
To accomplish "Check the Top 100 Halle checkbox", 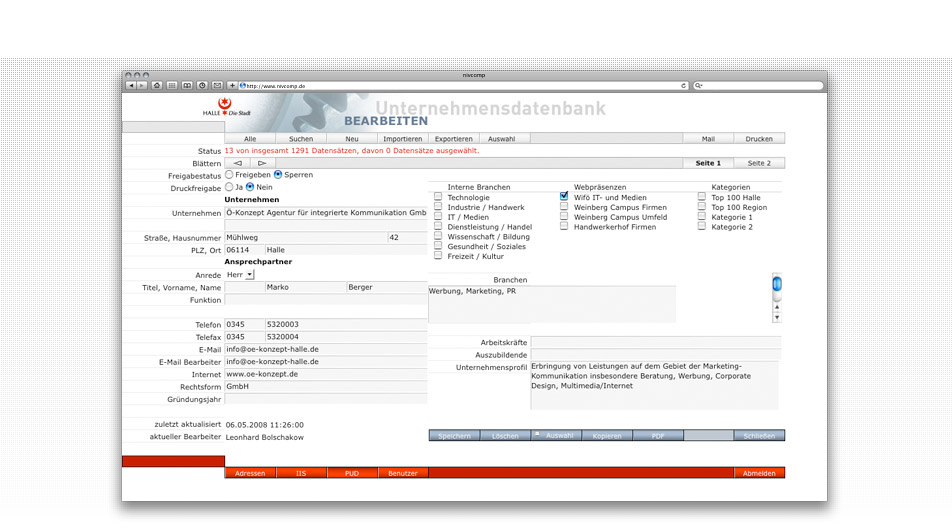I will pyautogui.click(x=702, y=197).
